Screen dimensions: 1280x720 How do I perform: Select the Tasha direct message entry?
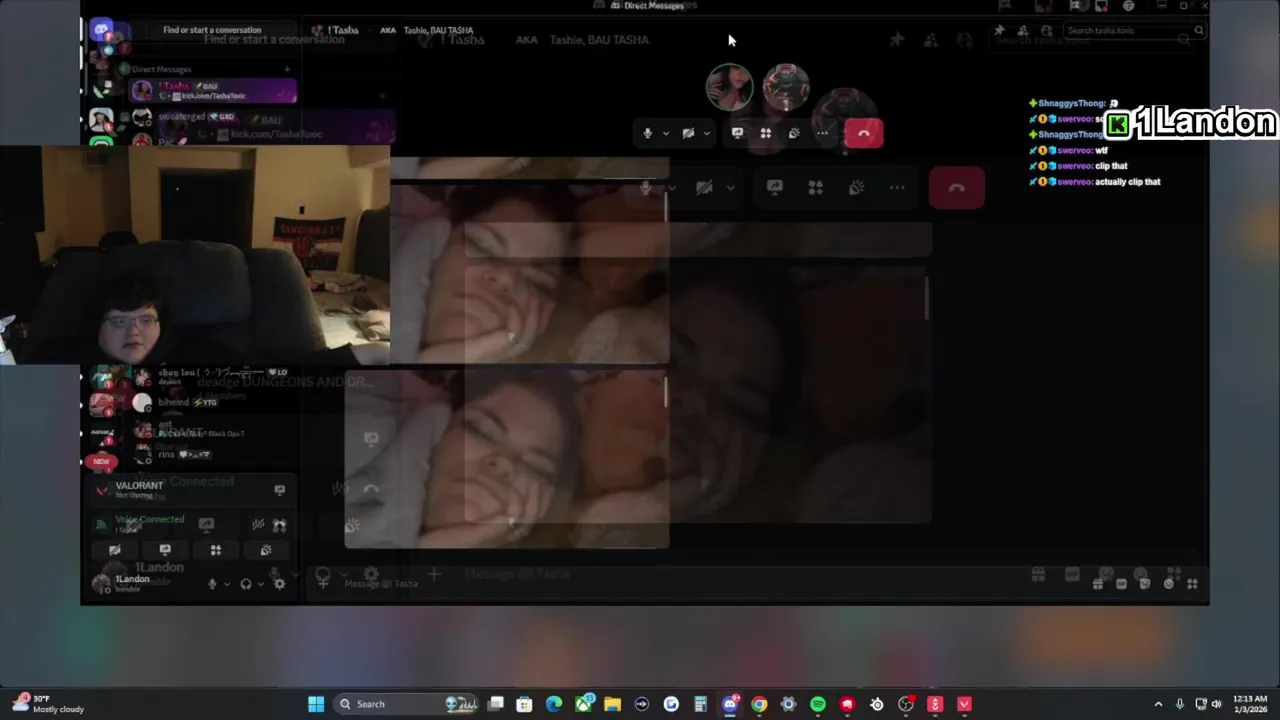(213, 91)
